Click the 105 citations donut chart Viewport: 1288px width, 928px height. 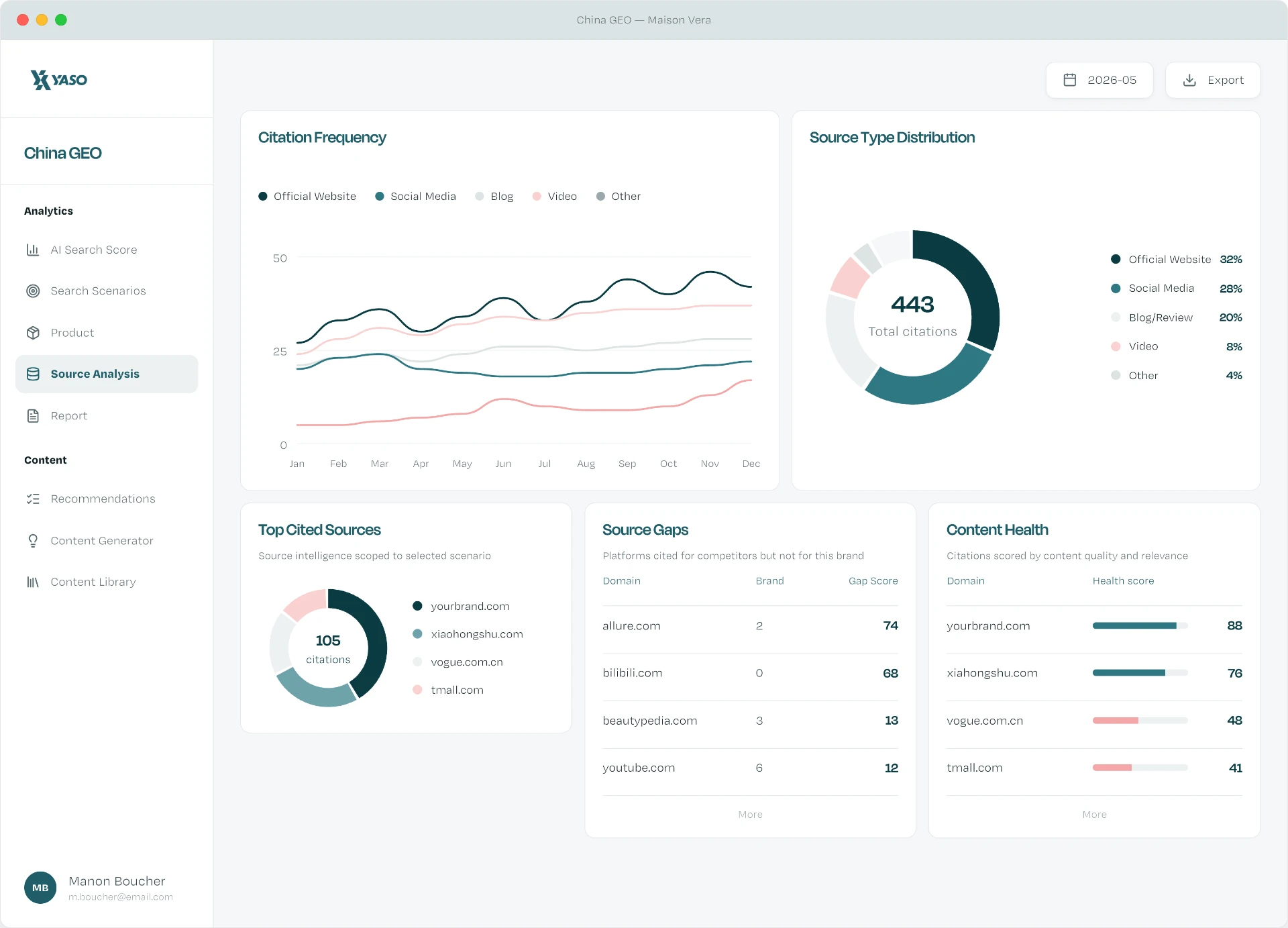328,648
